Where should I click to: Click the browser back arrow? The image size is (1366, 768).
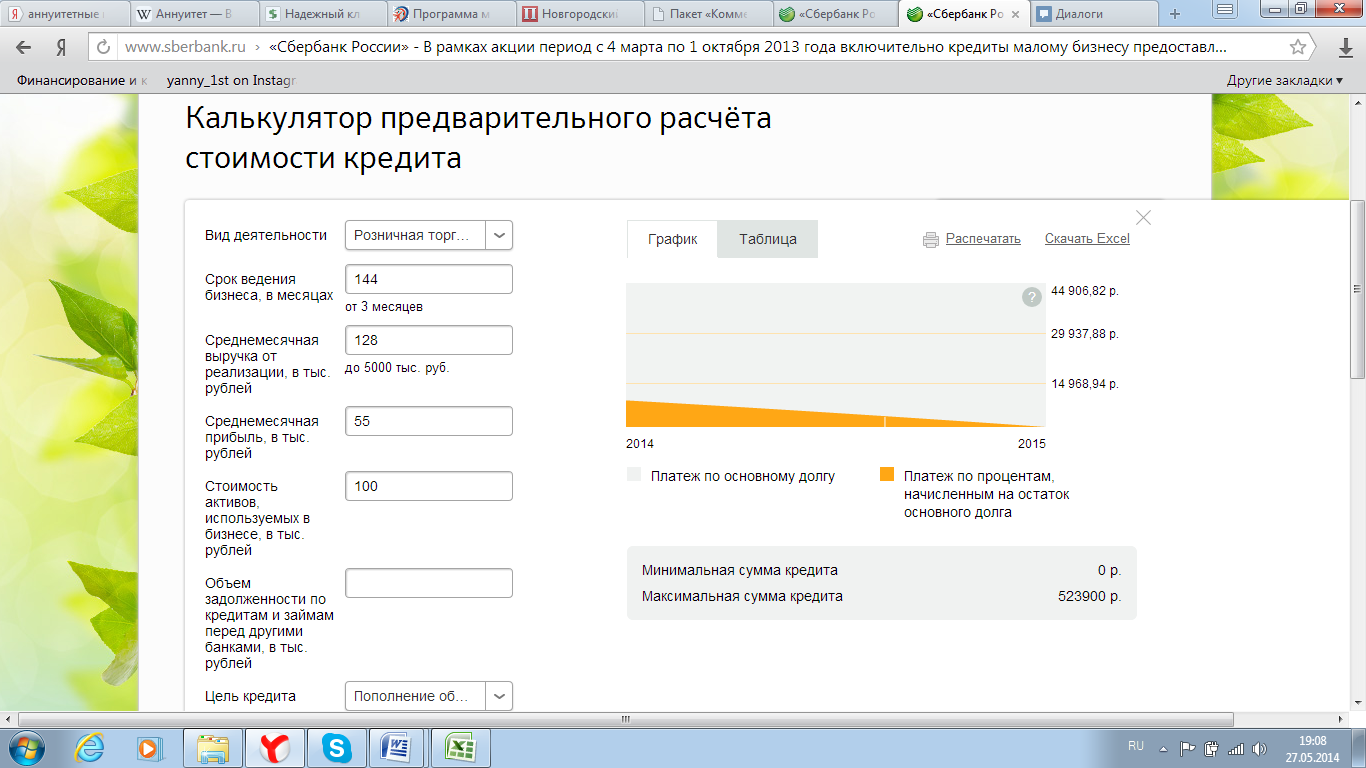click(24, 47)
